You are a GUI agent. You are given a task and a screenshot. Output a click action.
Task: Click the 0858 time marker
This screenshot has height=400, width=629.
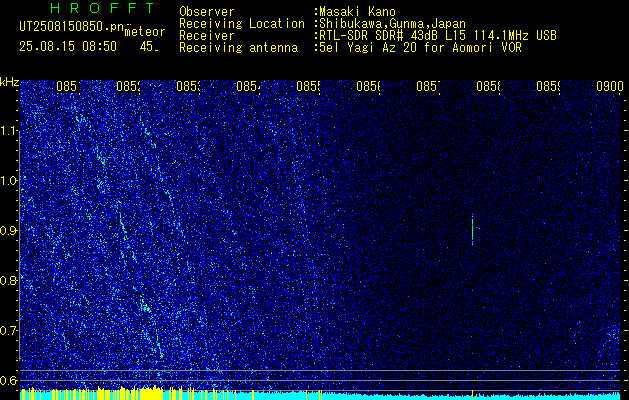489,87
